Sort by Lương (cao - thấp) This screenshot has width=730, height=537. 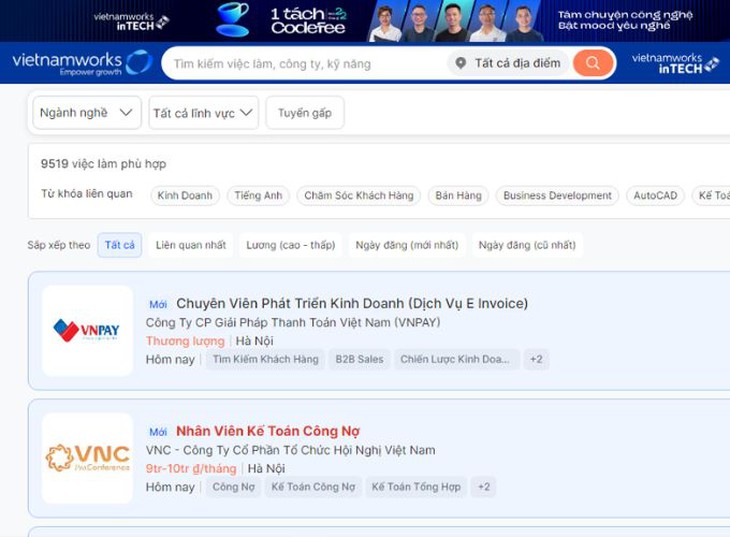(291, 245)
